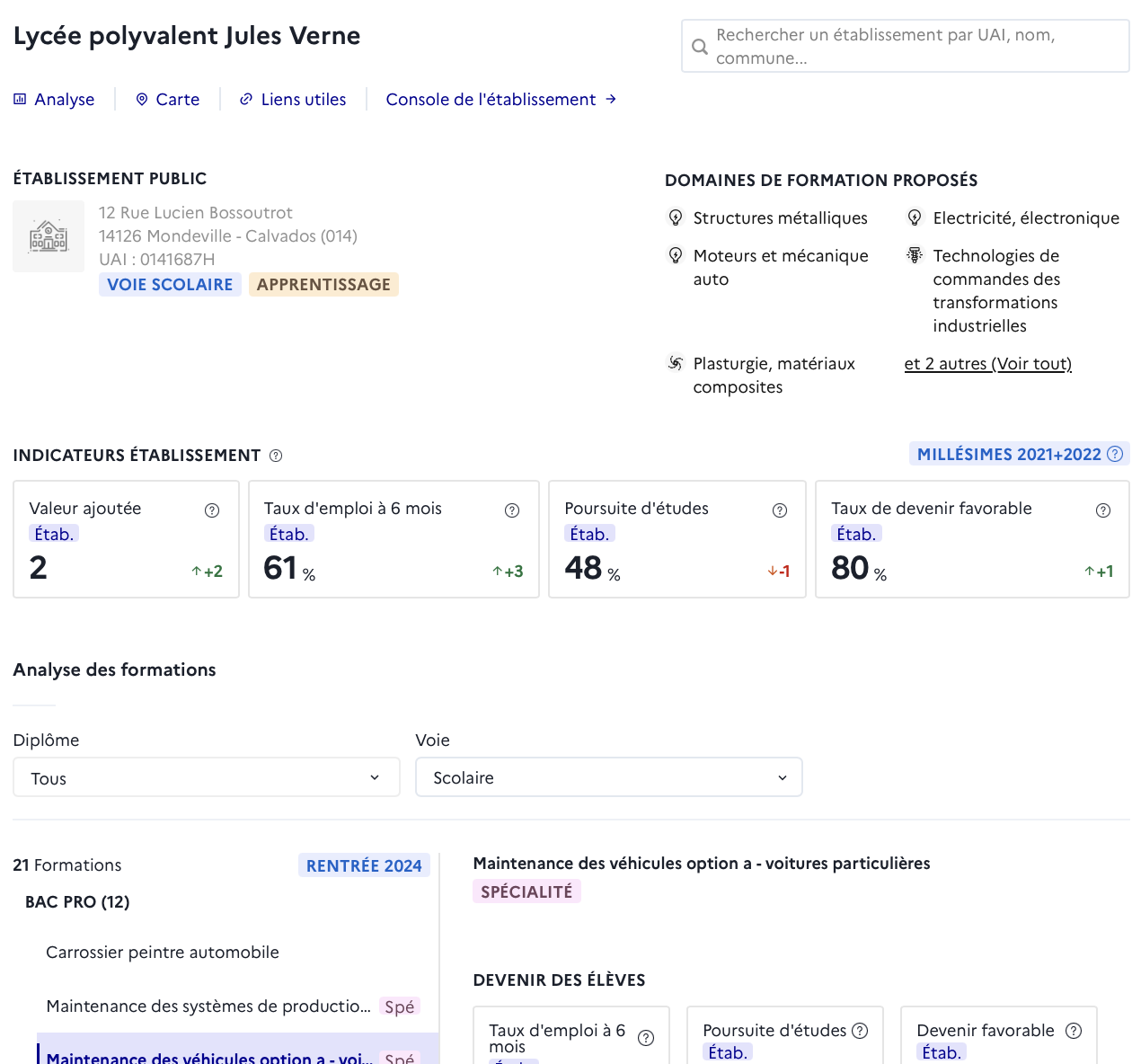The height and width of the screenshot is (1064, 1132).
Task: Open Console de l'établissement link
Action: pyautogui.click(x=501, y=100)
